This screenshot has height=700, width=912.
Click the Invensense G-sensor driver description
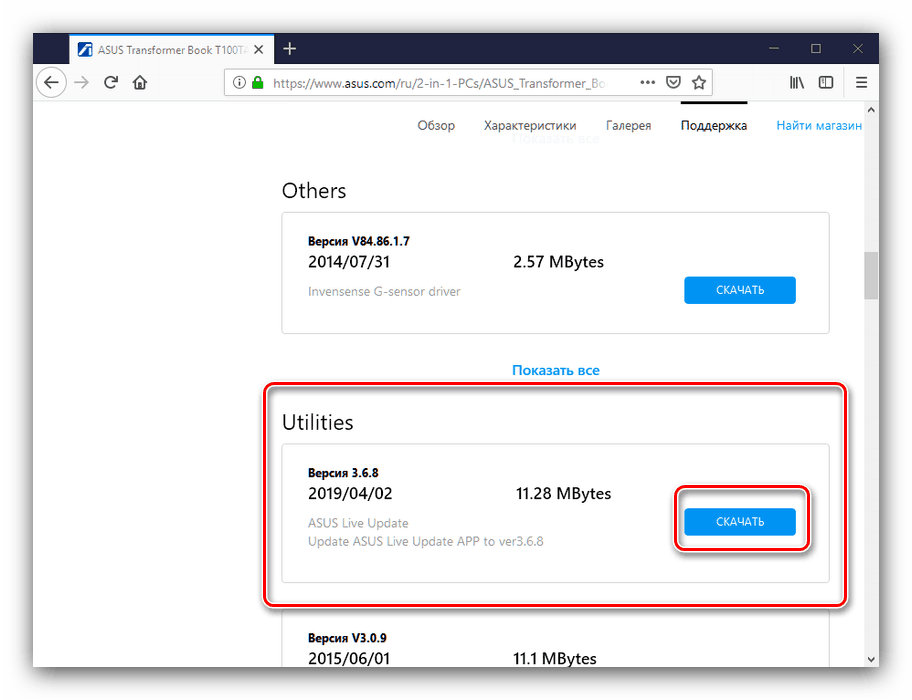384,291
